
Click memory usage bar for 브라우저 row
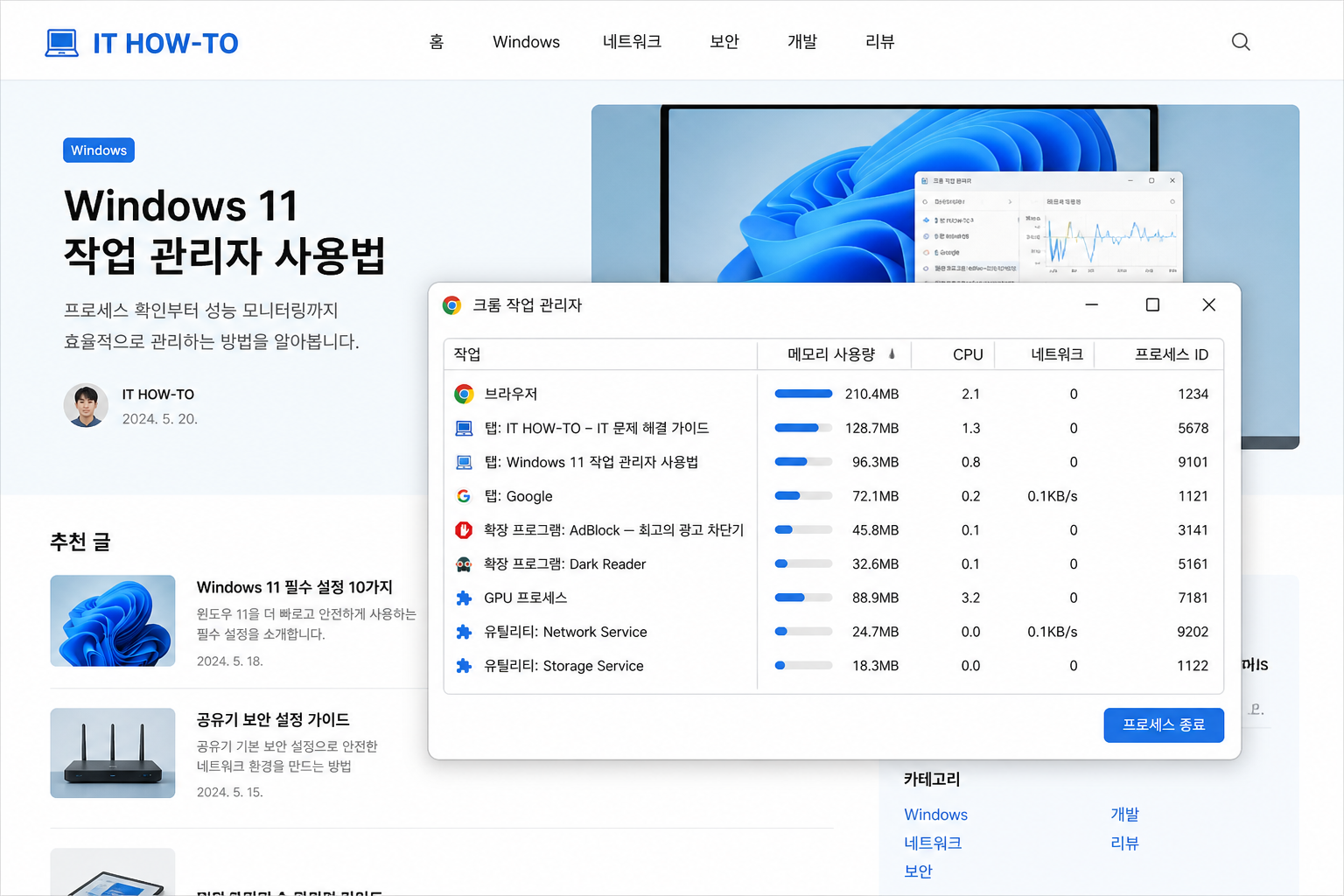(x=803, y=394)
